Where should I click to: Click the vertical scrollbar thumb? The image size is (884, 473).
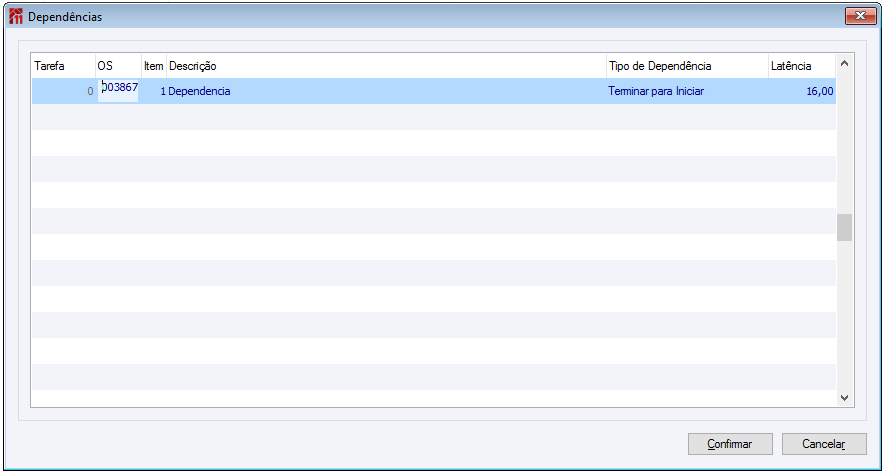coord(844,228)
